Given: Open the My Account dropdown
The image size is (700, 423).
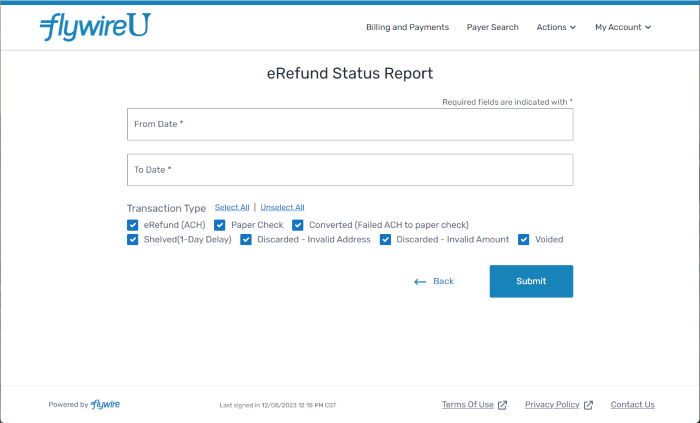Looking at the screenshot, I should click(x=622, y=27).
